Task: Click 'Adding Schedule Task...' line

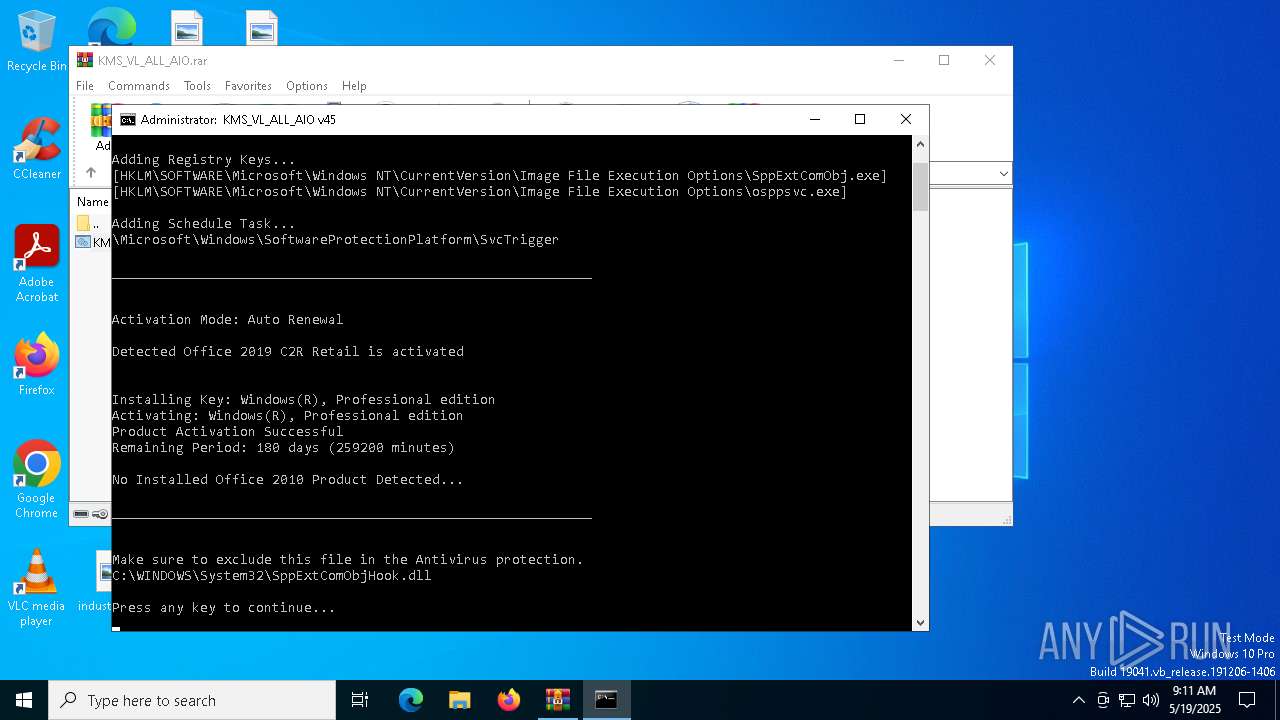Action: 204,223
